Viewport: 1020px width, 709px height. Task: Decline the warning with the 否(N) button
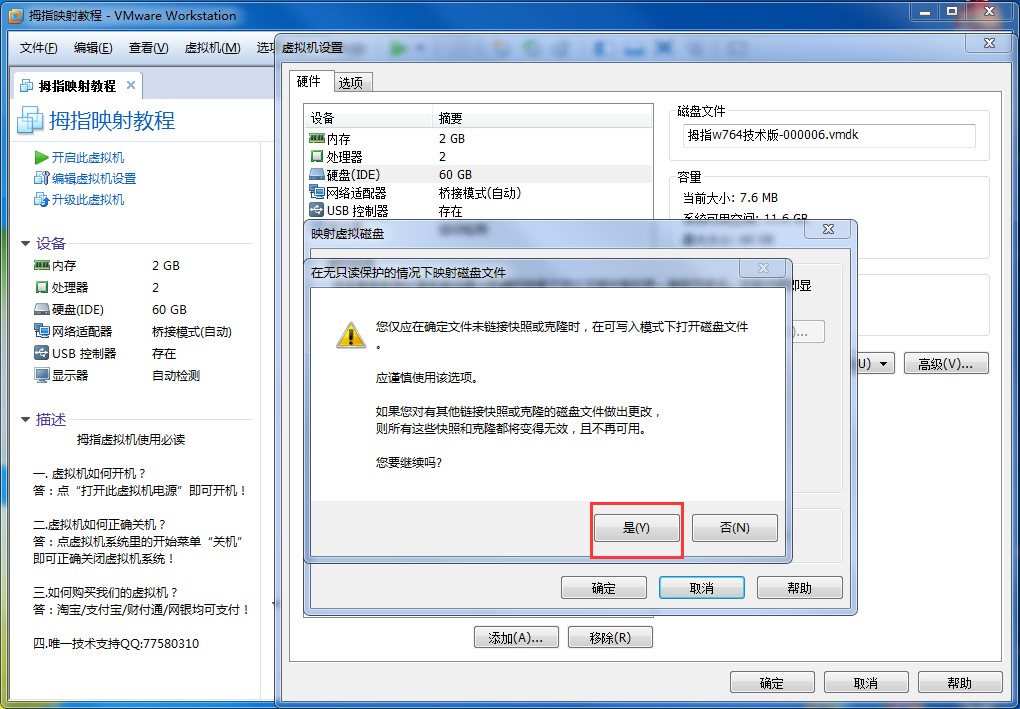[734, 528]
